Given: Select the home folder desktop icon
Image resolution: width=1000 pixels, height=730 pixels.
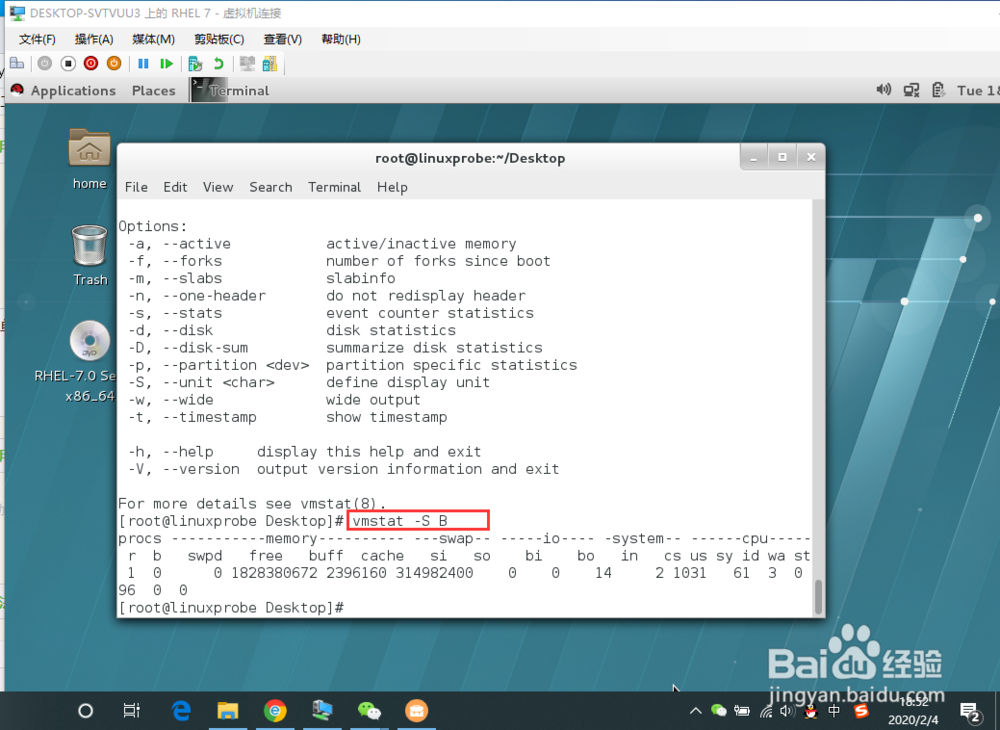Looking at the screenshot, I should pyautogui.click(x=89, y=159).
